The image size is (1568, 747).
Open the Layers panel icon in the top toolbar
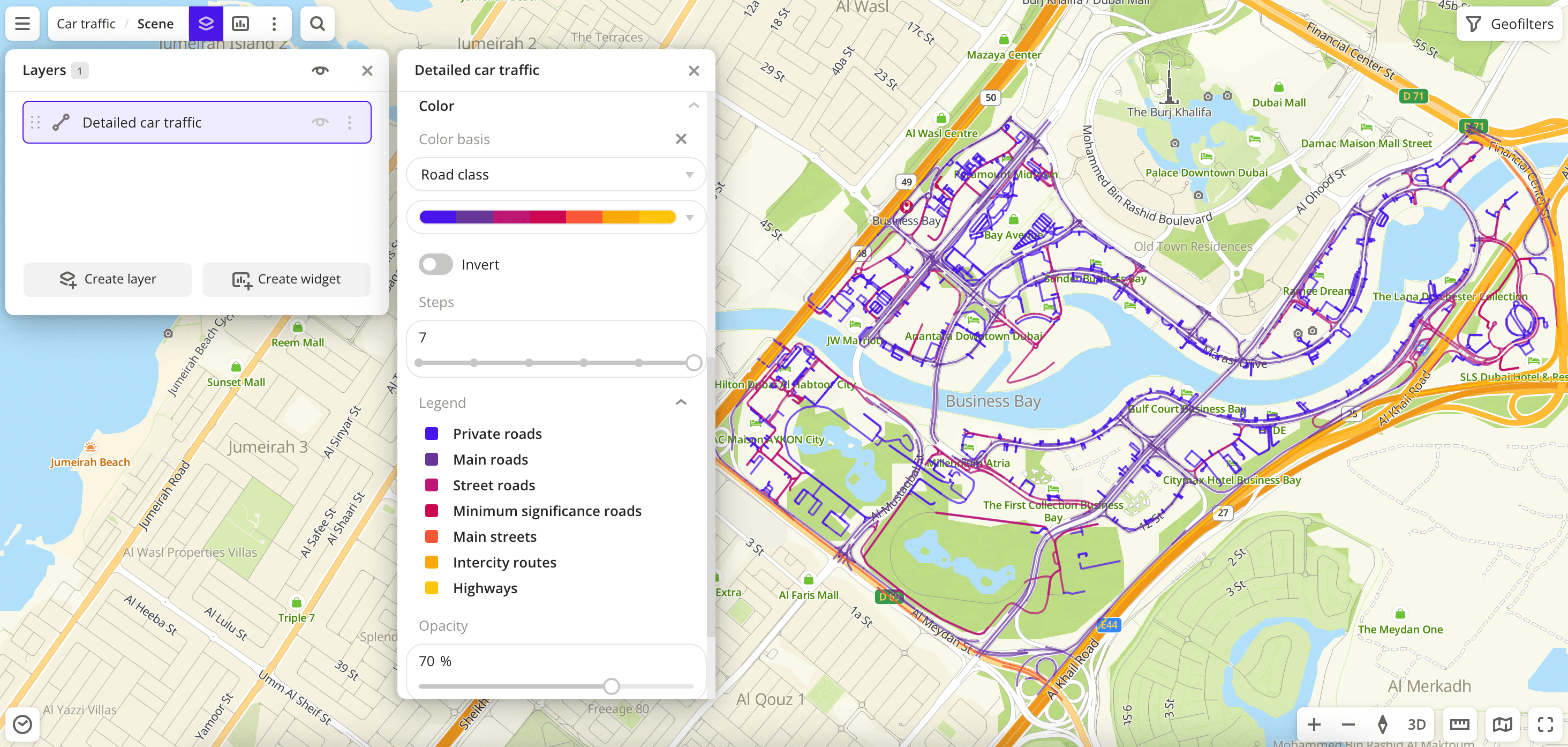207,23
